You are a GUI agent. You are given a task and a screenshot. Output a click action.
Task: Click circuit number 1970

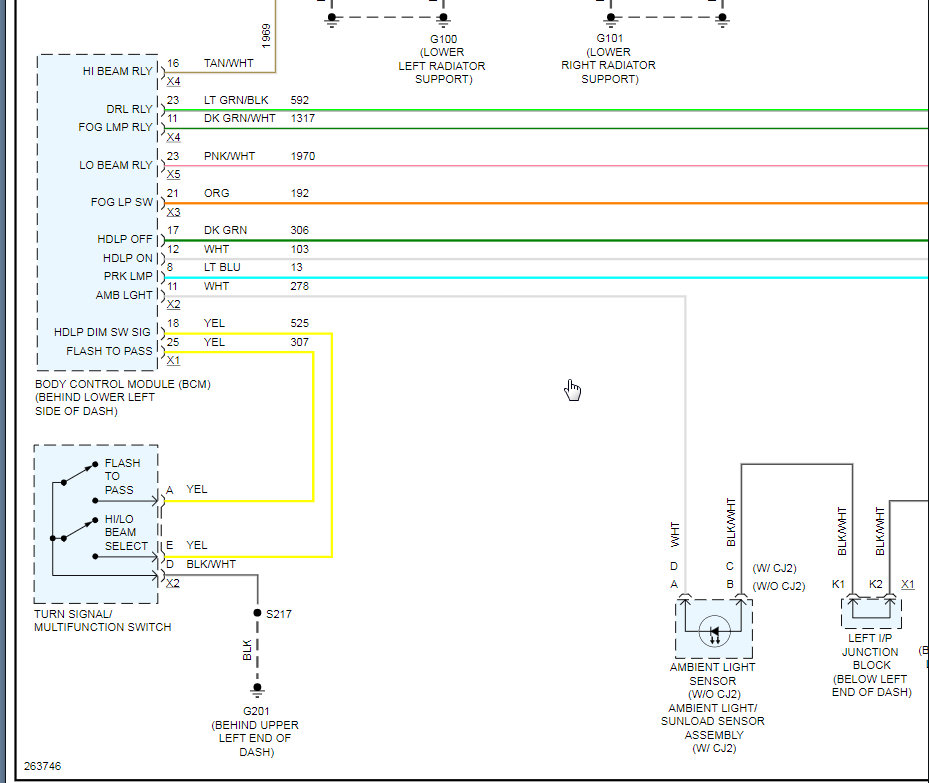coord(303,156)
